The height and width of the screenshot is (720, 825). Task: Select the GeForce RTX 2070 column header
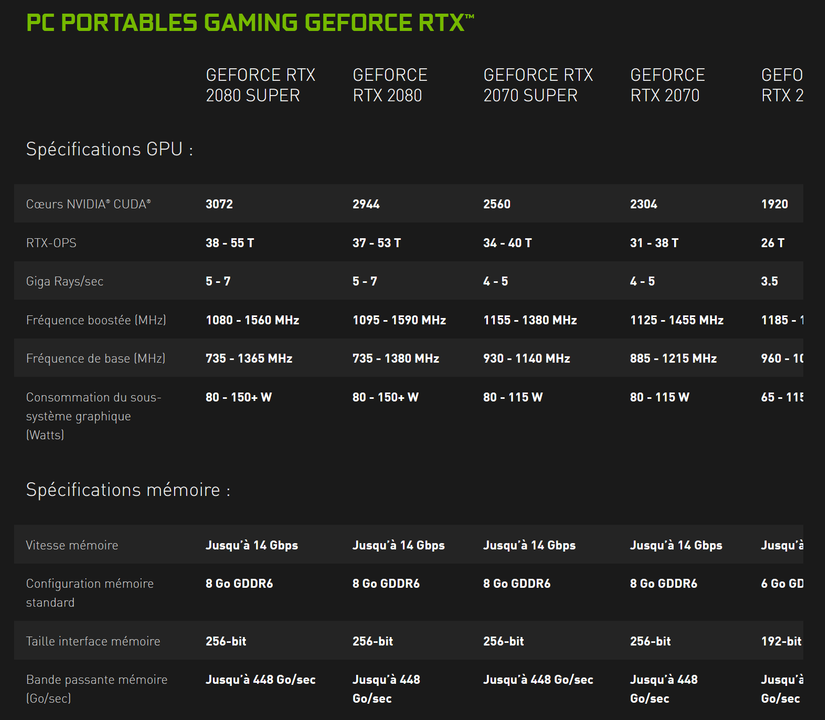(x=667, y=85)
